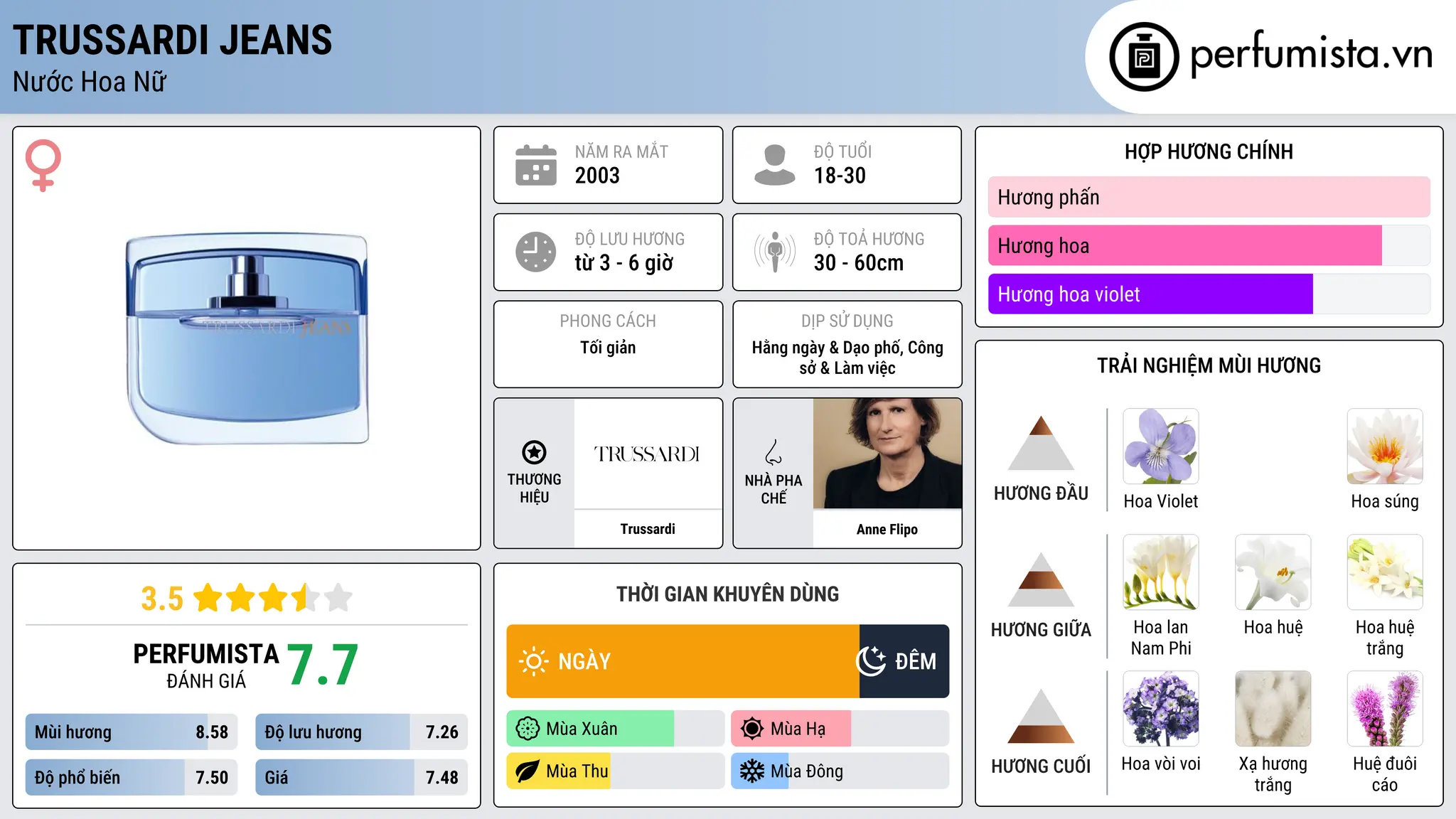This screenshot has height=819, width=1456.
Task: Click the TRUSSARDI brand logo
Action: point(647,454)
